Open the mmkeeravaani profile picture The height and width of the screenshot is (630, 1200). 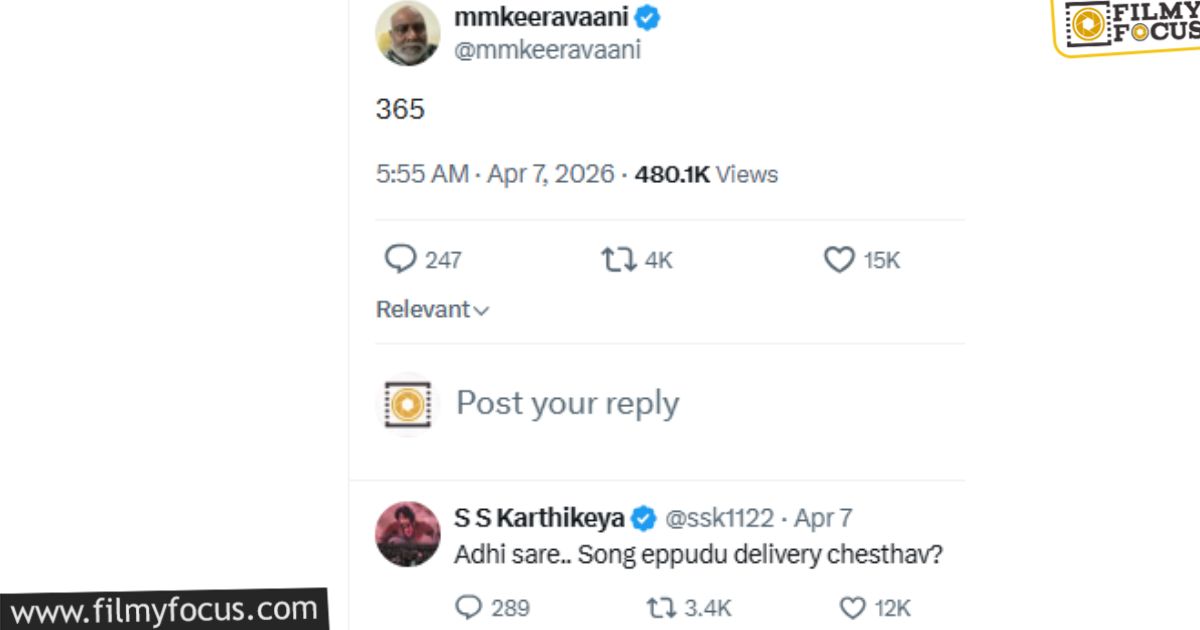[408, 34]
